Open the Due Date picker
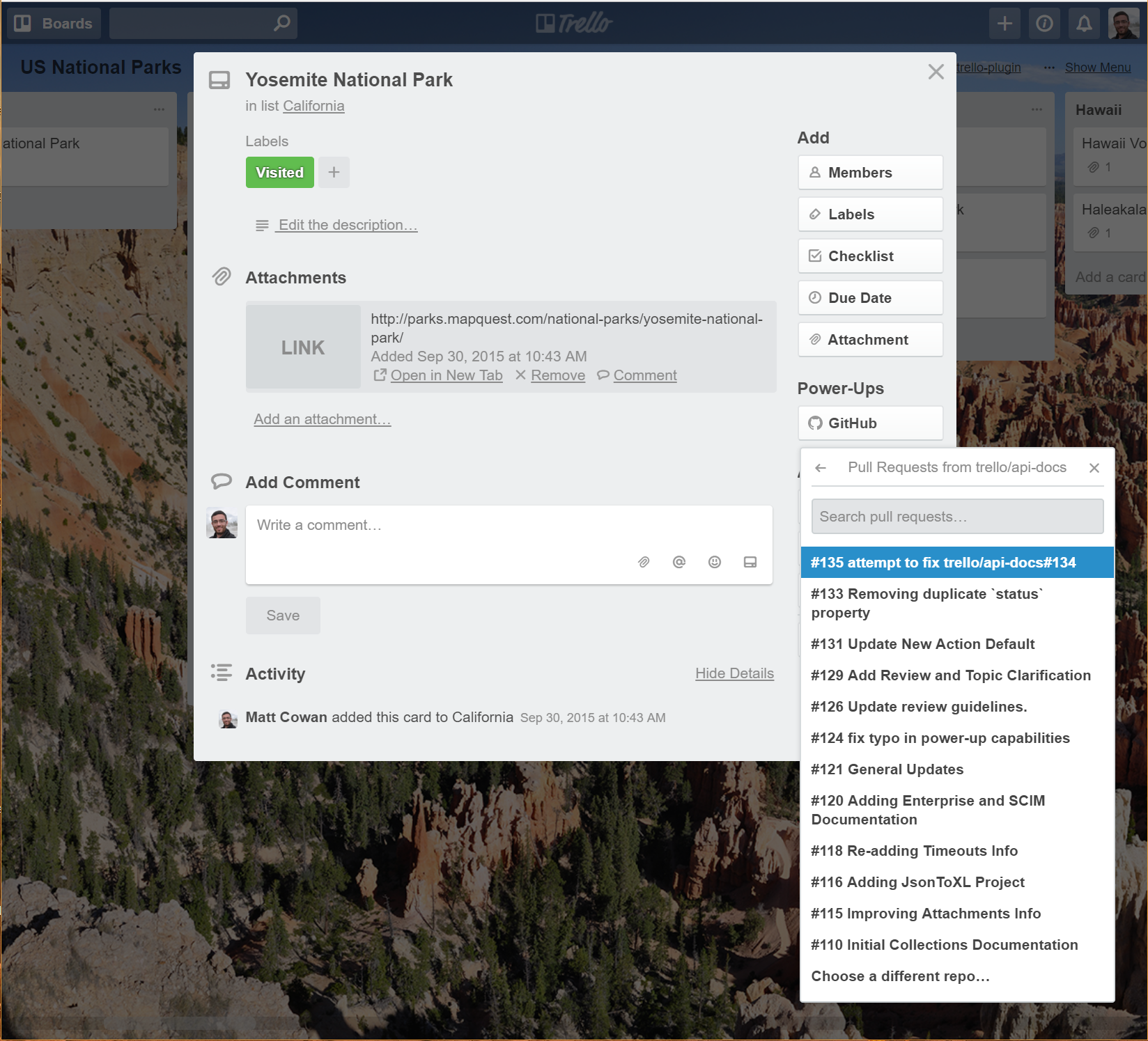 coord(870,298)
